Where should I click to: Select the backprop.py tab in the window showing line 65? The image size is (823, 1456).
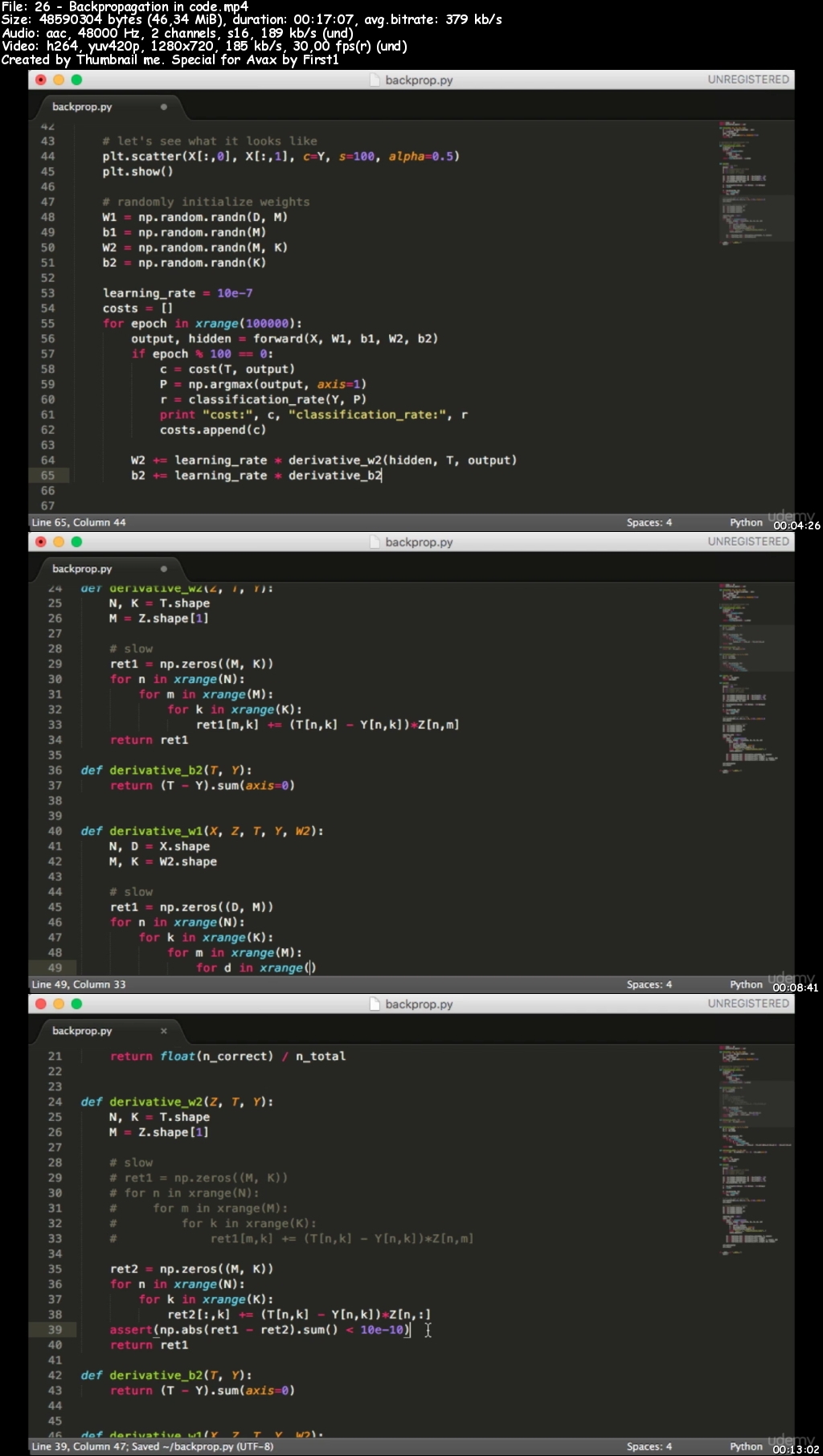82,107
